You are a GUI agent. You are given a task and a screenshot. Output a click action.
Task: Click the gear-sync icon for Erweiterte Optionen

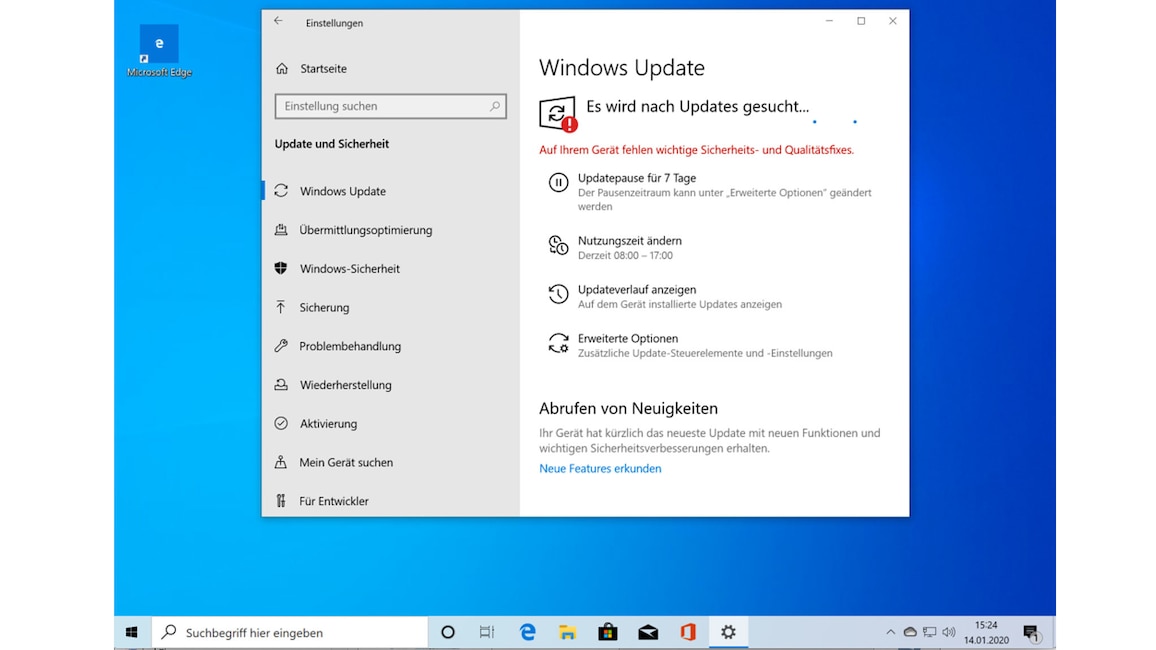click(x=558, y=343)
